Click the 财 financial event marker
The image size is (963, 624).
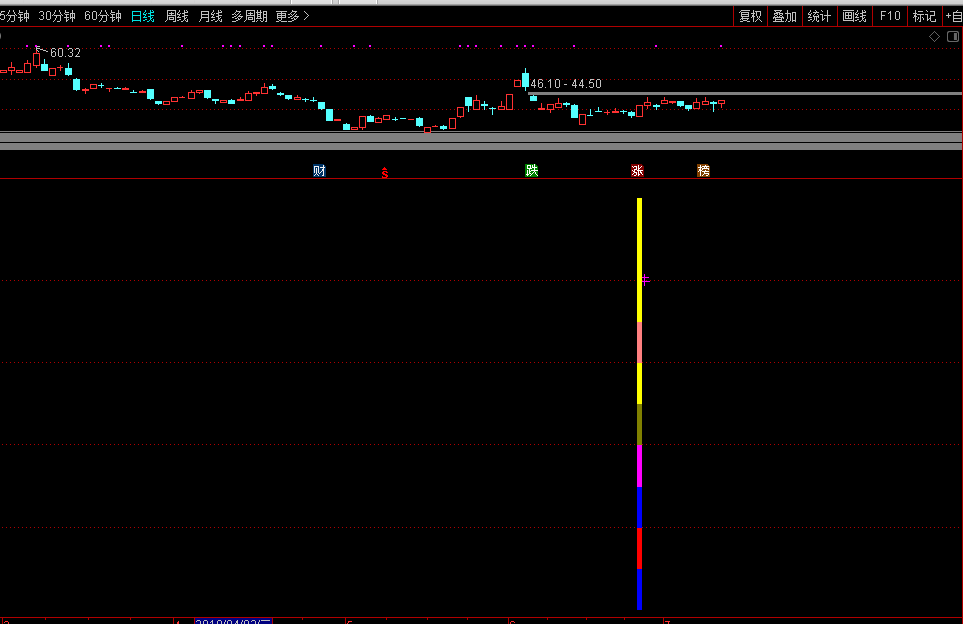(x=319, y=171)
